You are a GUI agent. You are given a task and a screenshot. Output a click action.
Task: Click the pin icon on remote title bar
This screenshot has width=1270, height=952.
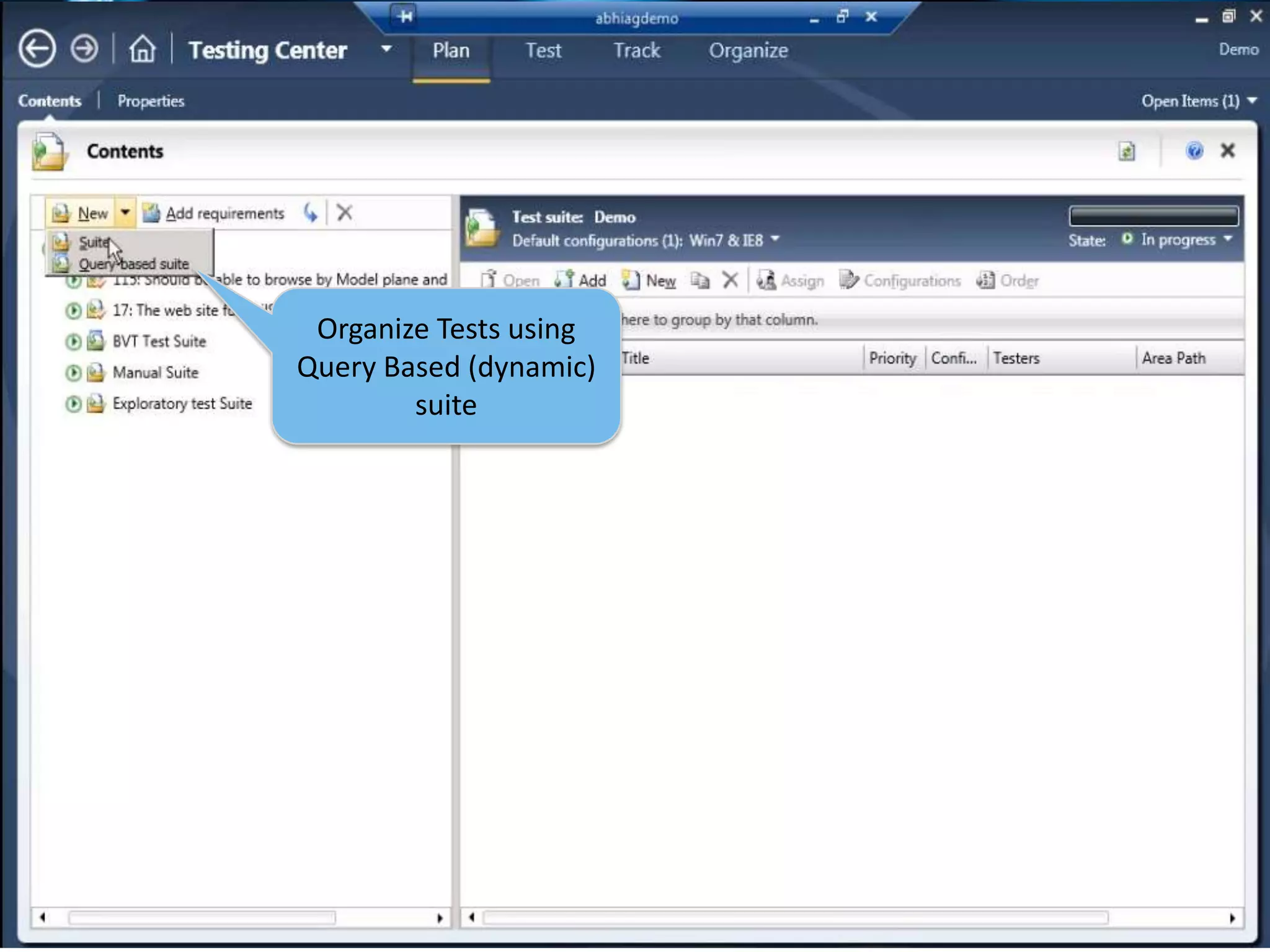405,15
